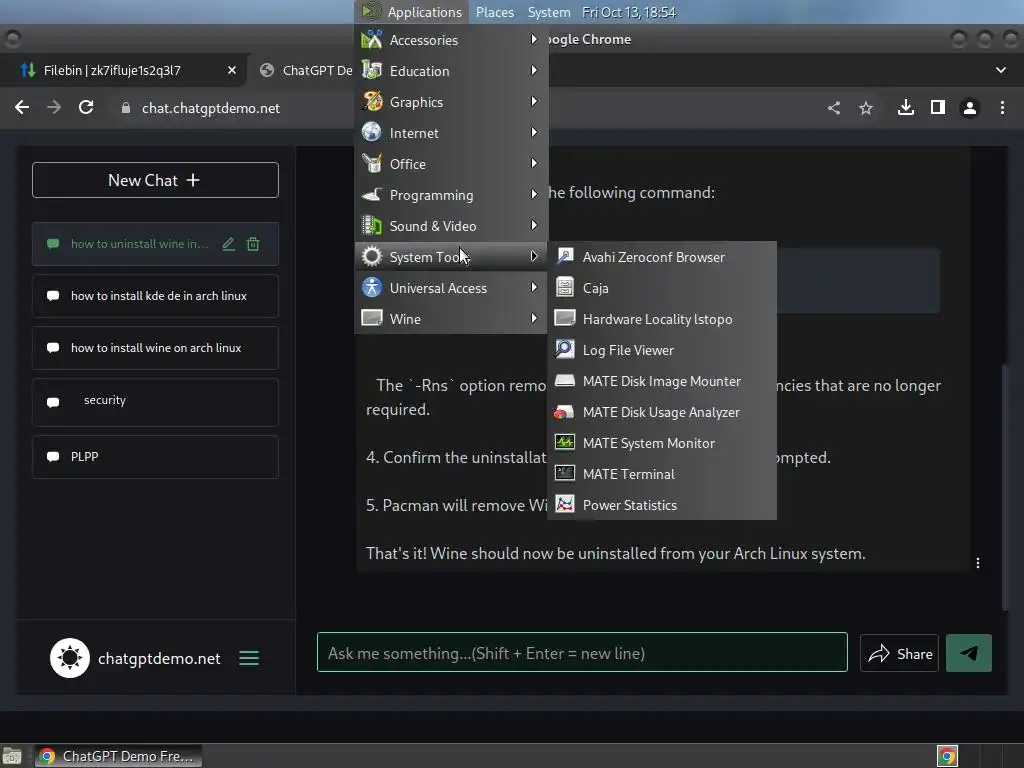This screenshot has height=768, width=1024.
Task: Click the System Tools gear icon
Action: (x=372, y=257)
